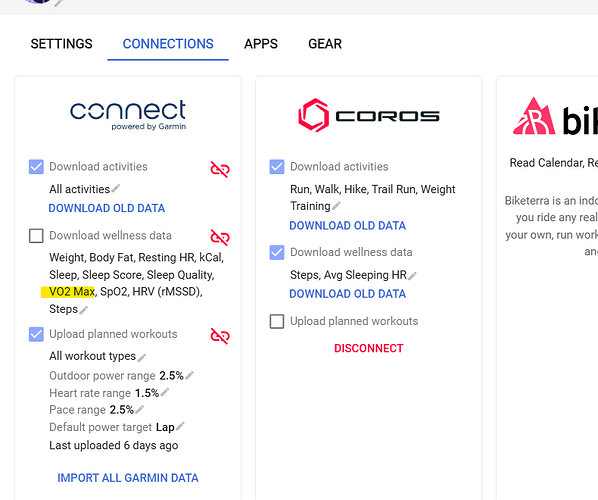Uncheck COROS Download activities checkbox

(x=277, y=167)
